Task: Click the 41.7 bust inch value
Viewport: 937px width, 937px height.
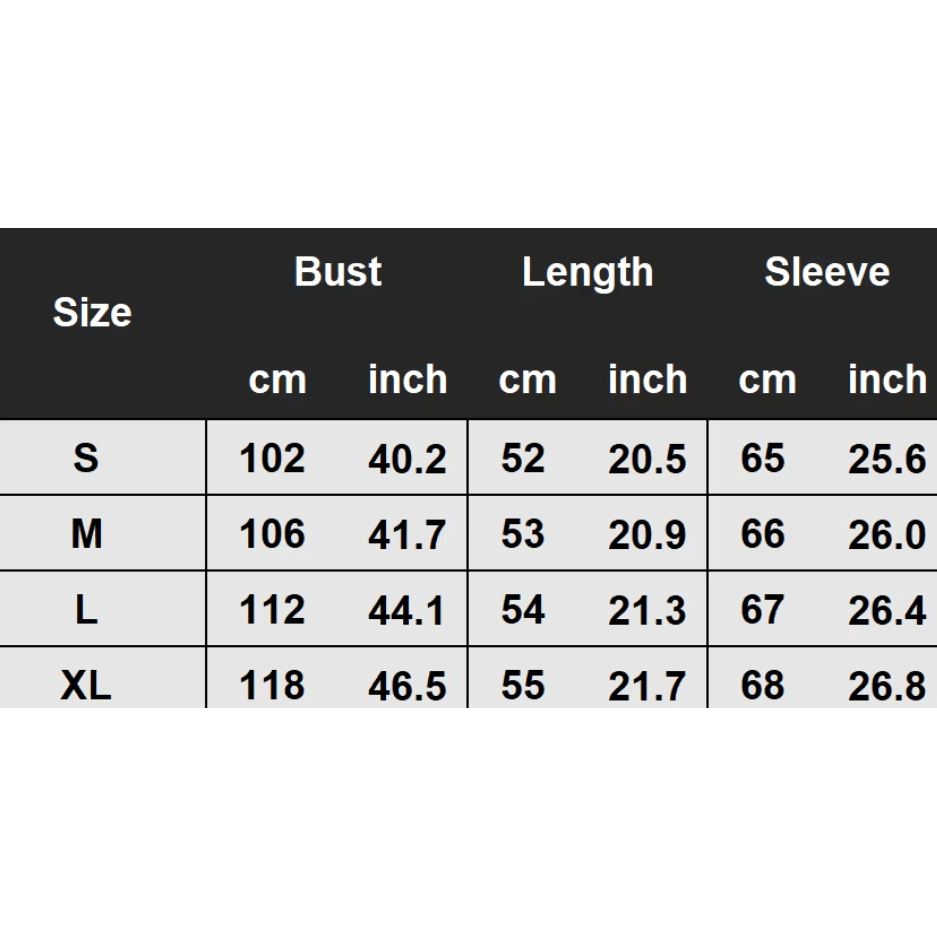Action: point(407,535)
